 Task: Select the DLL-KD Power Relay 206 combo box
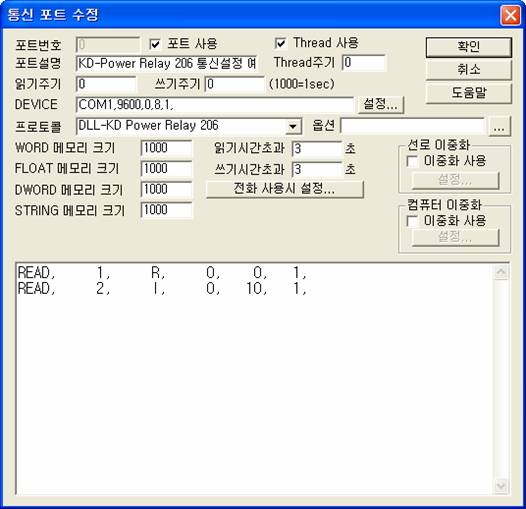point(189,126)
